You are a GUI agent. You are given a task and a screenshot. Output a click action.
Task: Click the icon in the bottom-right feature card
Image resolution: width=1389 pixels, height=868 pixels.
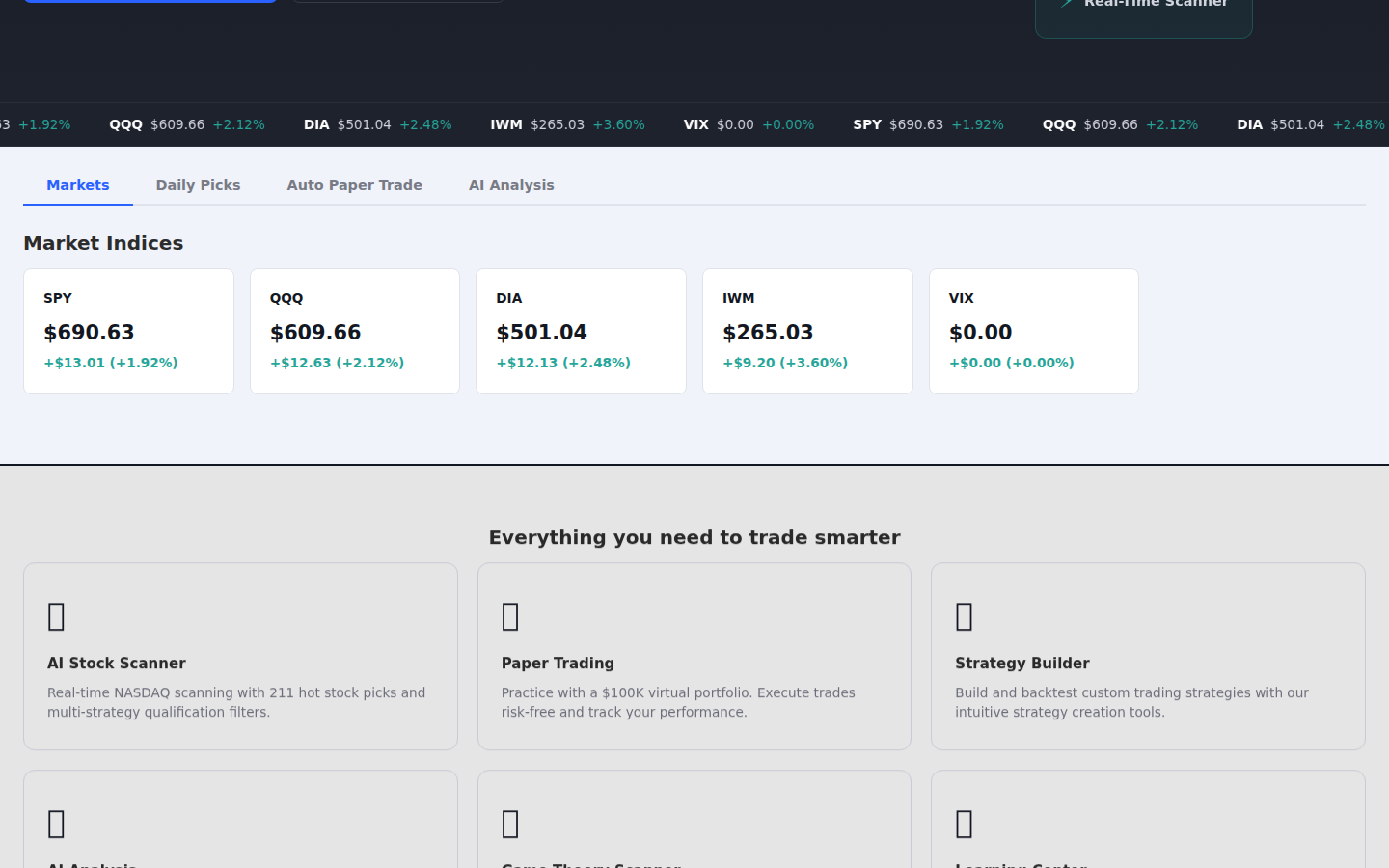coord(964,824)
